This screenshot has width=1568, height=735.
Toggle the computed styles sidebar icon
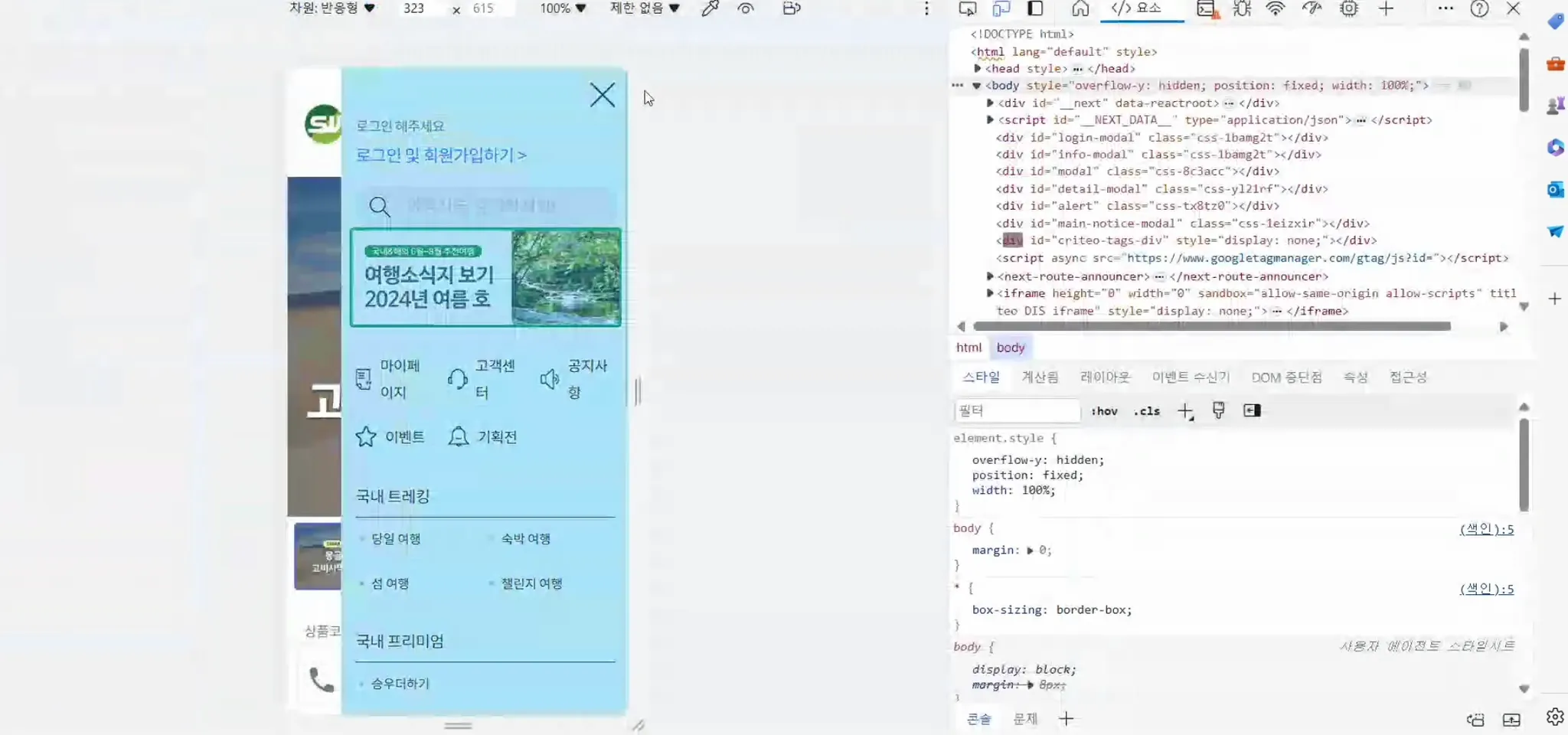click(1252, 410)
